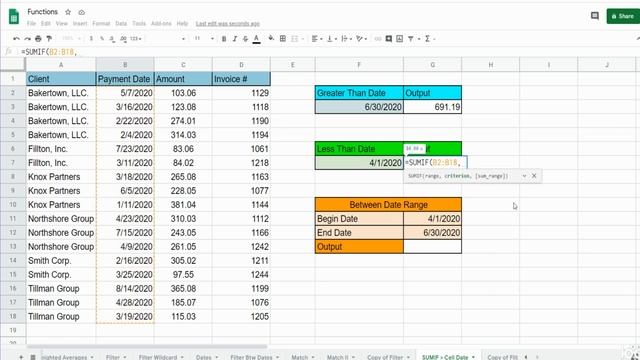Toggle italic formatting
The width and height of the screenshot is (640, 360).
tap(234, 39)
